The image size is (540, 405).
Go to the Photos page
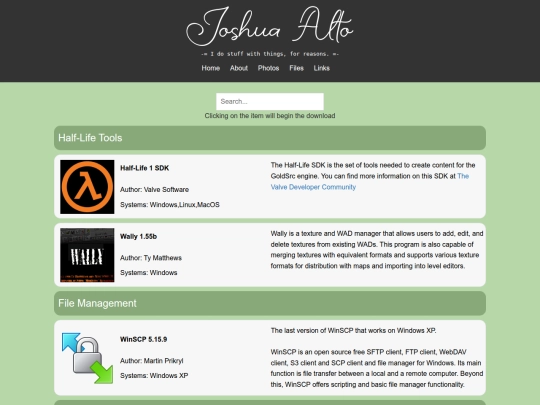click(x=268, y=68)
